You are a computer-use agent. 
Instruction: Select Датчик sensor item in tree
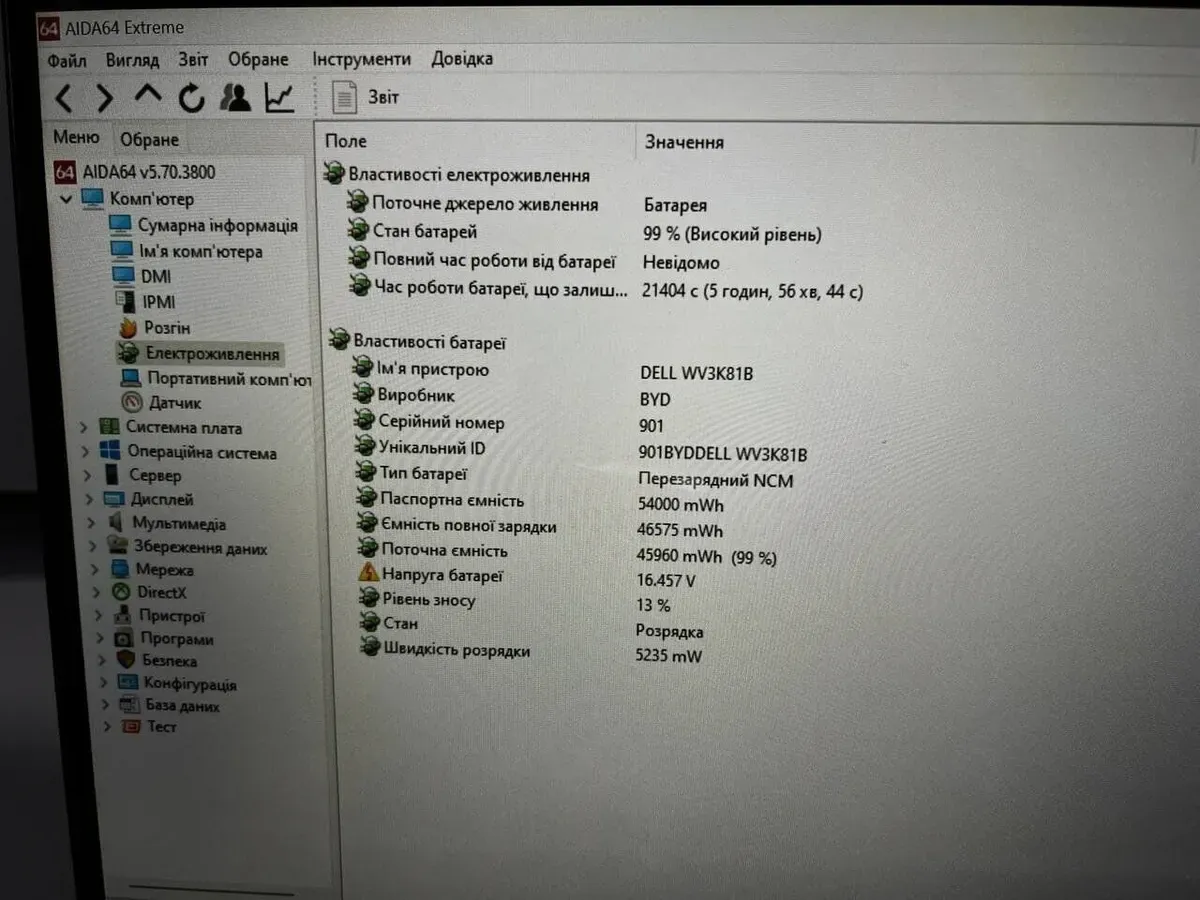coord(174,403)
